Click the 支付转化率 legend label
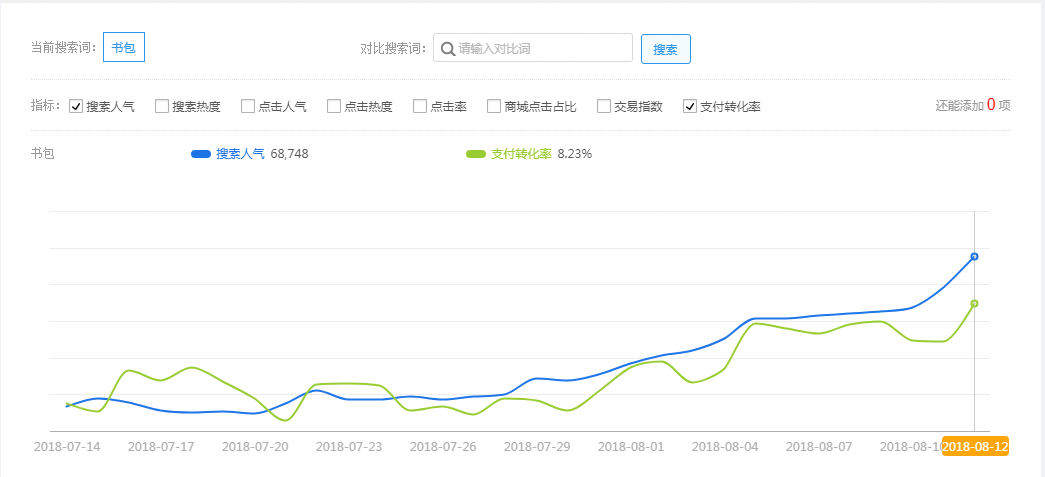1045x477 pixels. [x=521, y=154]
